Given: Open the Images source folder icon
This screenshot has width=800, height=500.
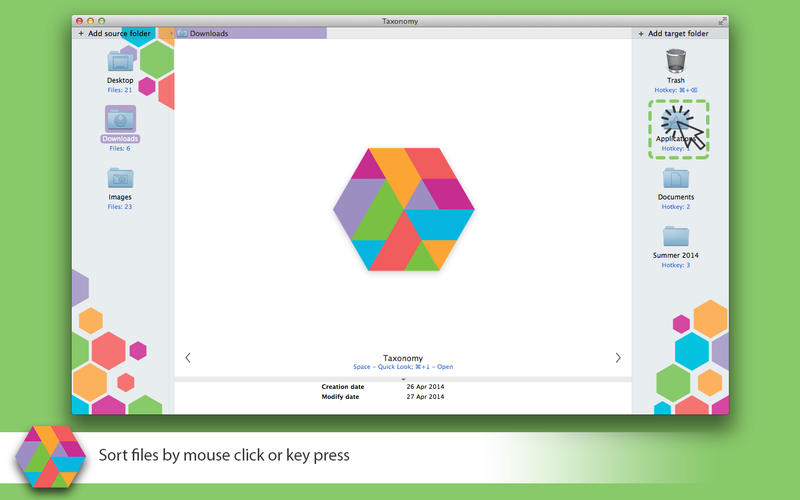Looking at the screenshot, I should point(120,178).
